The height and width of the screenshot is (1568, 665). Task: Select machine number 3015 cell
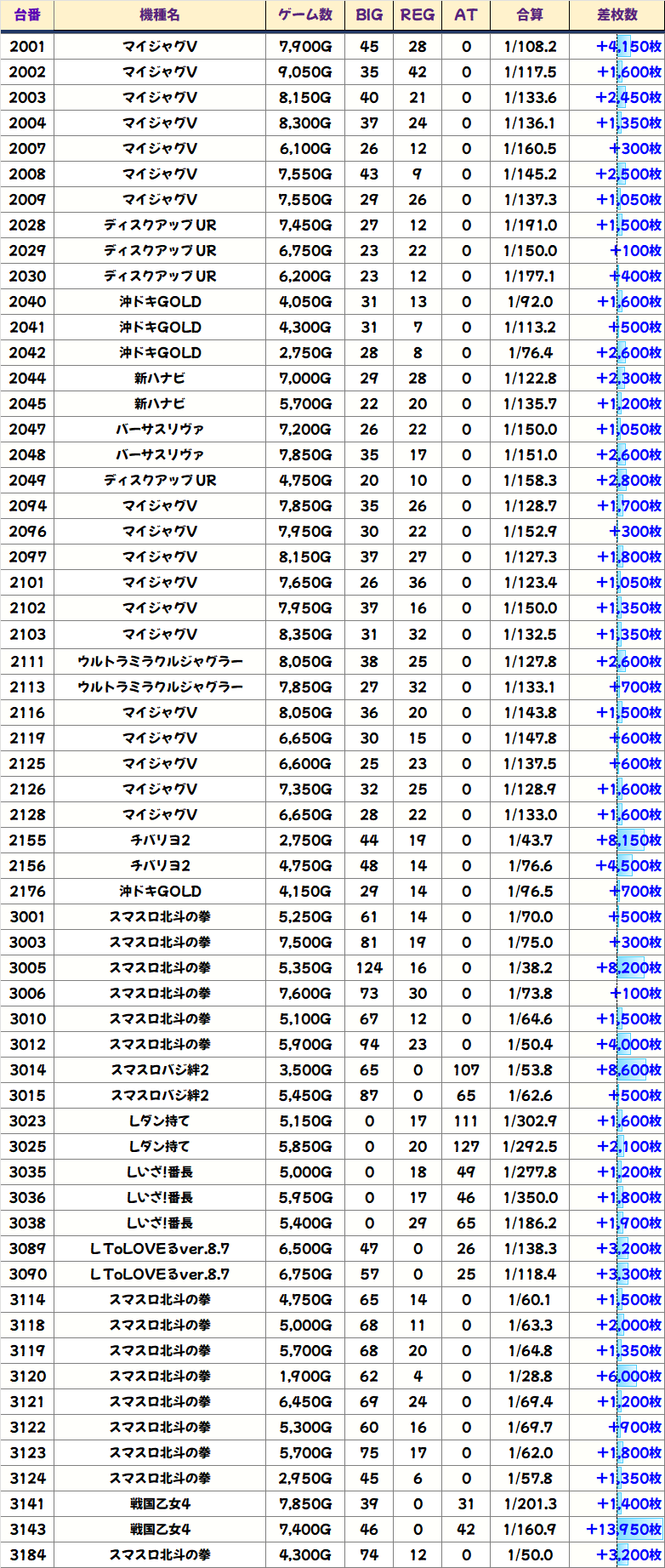(27, 1096)
